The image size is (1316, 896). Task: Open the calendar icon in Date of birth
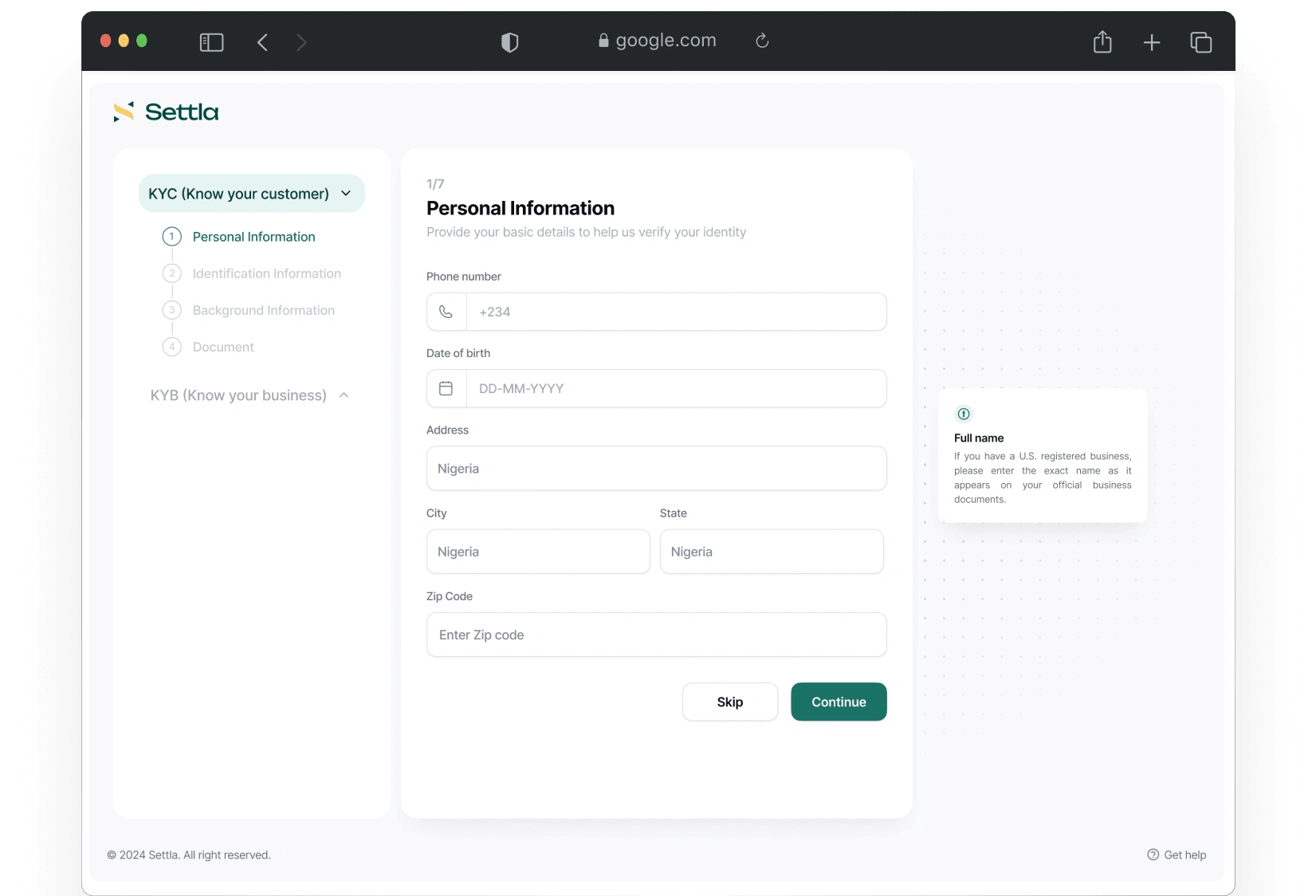pos(446,388)
